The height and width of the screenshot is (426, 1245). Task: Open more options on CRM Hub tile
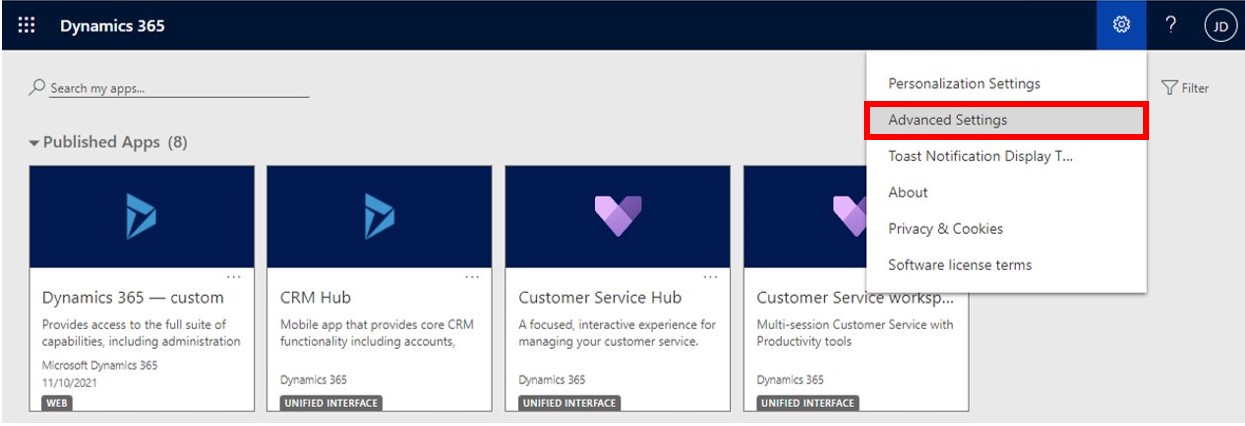coord(472,277)
